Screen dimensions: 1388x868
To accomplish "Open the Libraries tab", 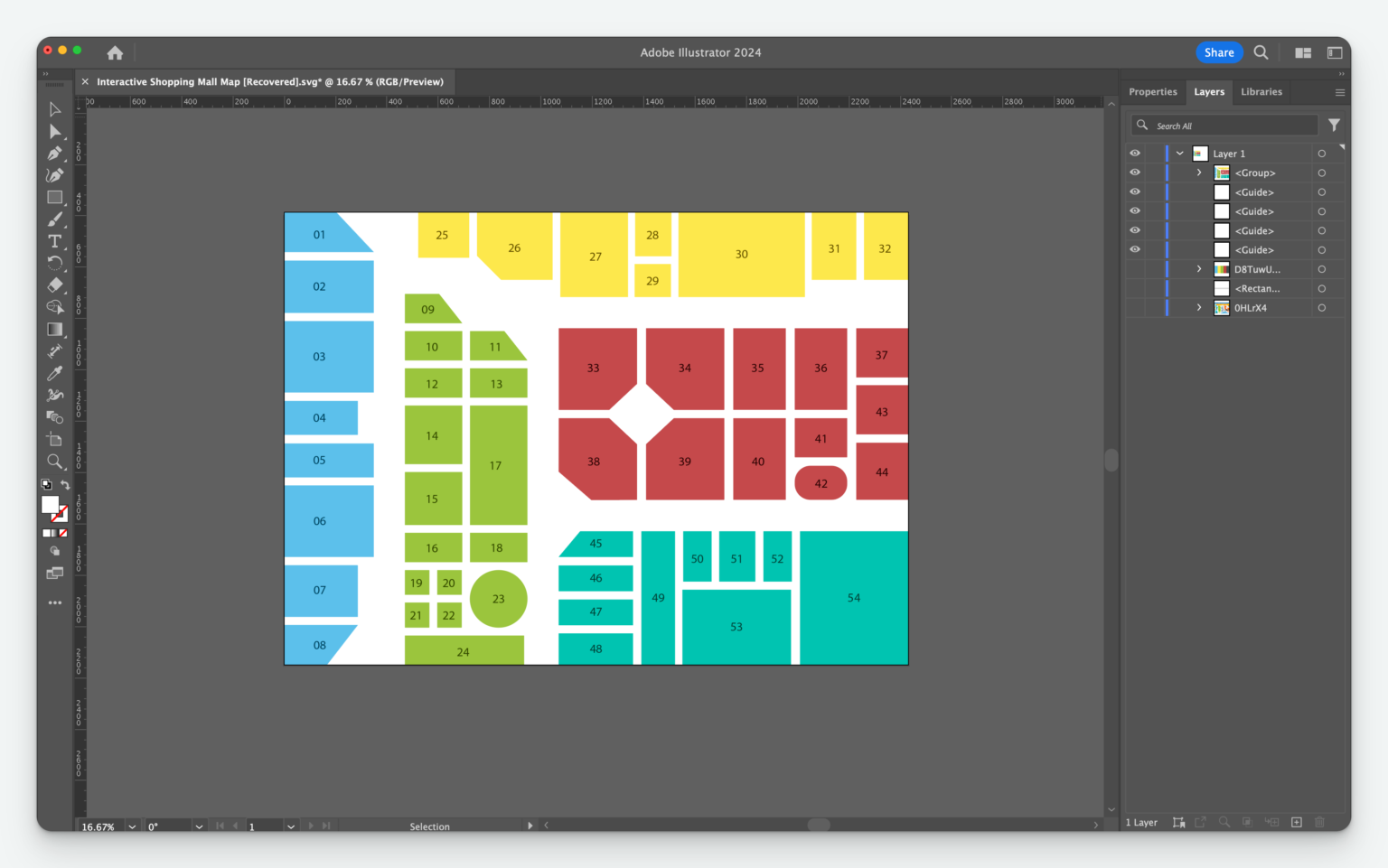I will click(x=1261, y=91).
